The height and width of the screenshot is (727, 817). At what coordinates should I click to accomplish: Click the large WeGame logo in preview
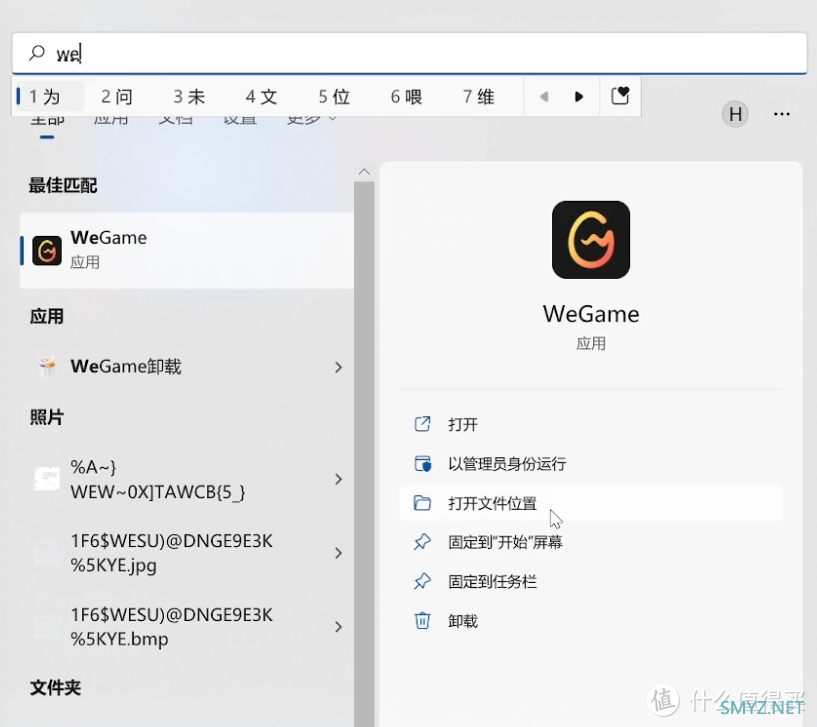point(591,240)
